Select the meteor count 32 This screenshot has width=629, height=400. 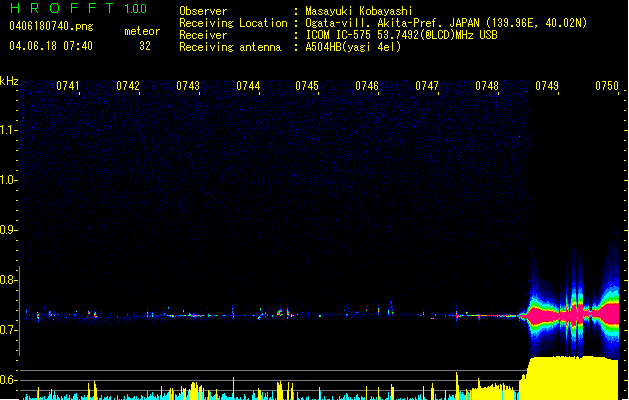coord(145,46)
